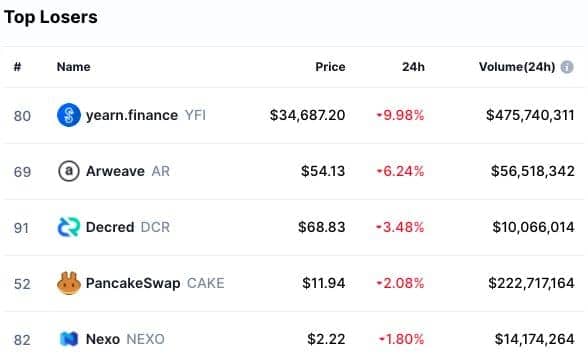
Task: Sort by the Price column header
Action: 330,67
